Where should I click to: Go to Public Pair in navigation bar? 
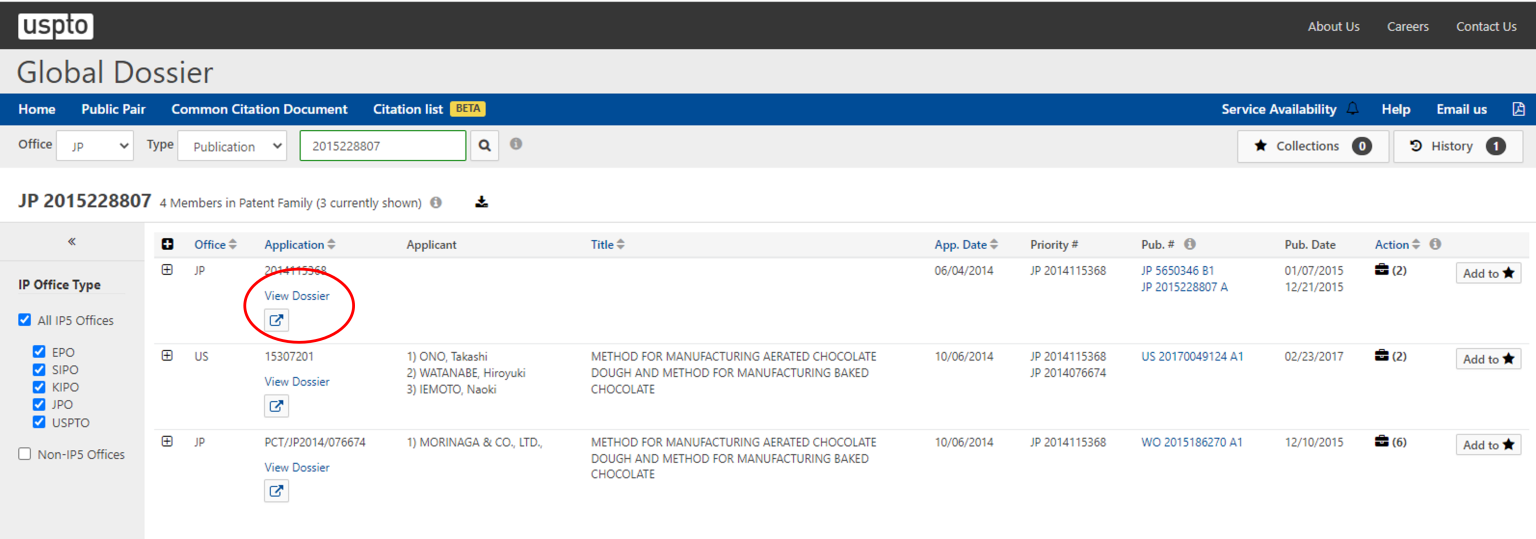(113, 109)
